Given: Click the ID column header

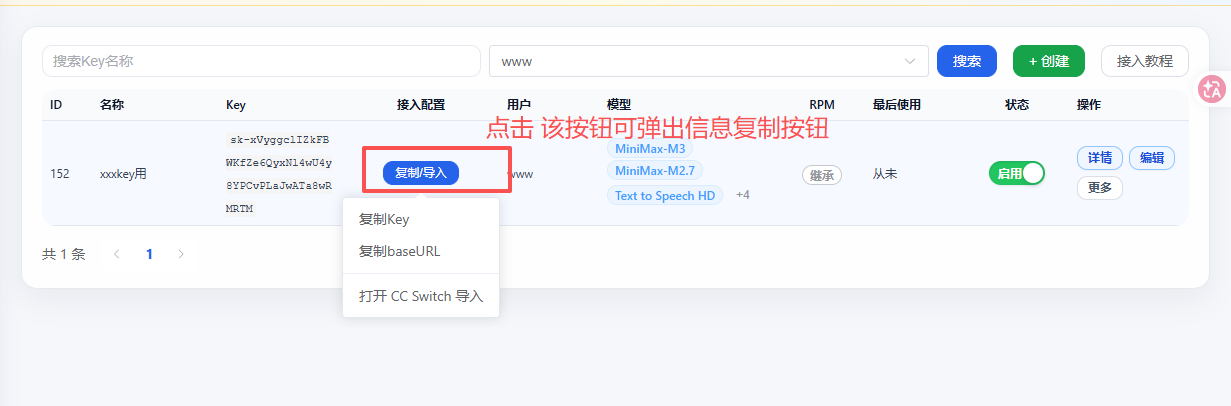Looking at the screenshot, I should 56,105.
